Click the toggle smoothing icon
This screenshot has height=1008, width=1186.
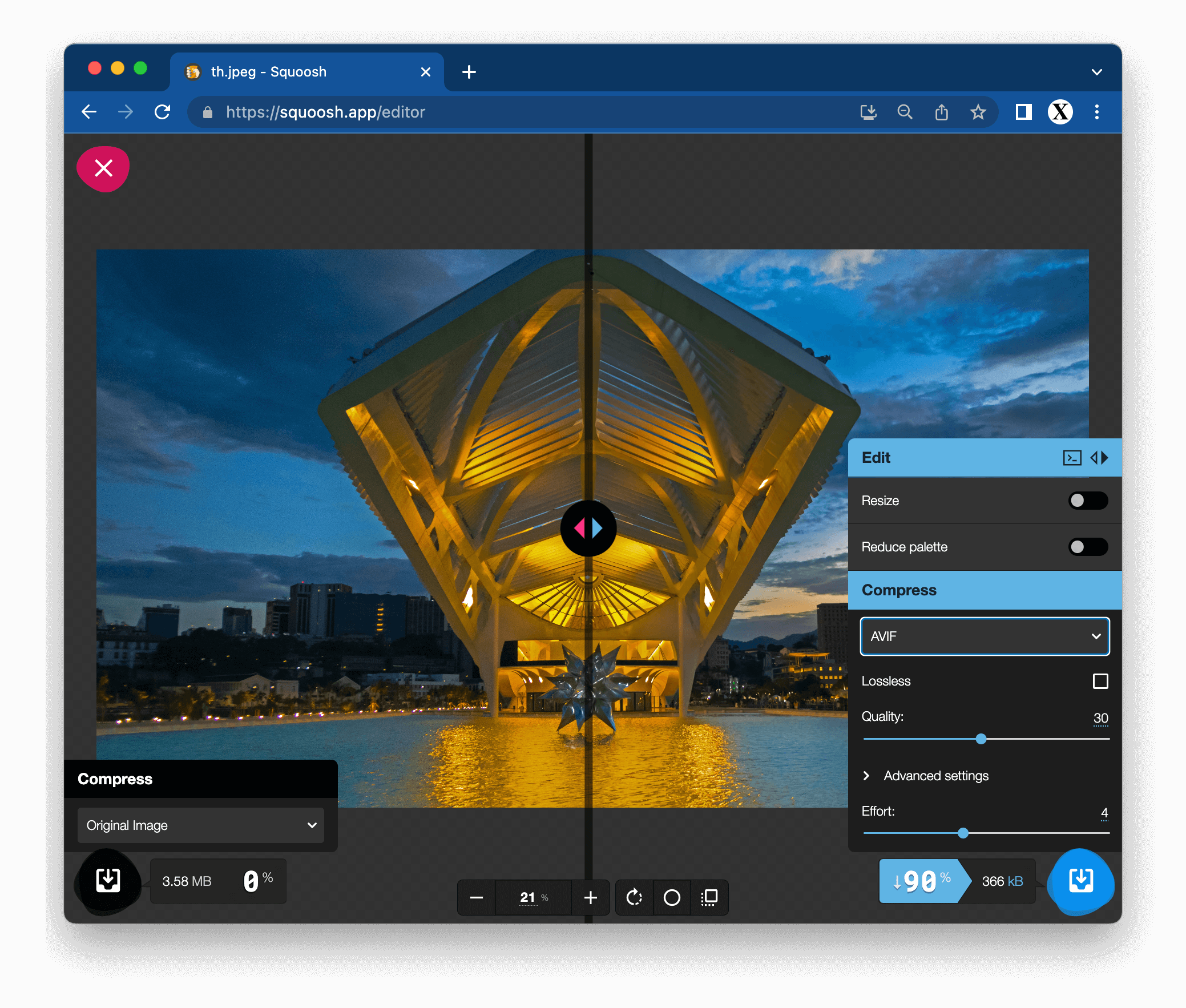pos(709,897)
